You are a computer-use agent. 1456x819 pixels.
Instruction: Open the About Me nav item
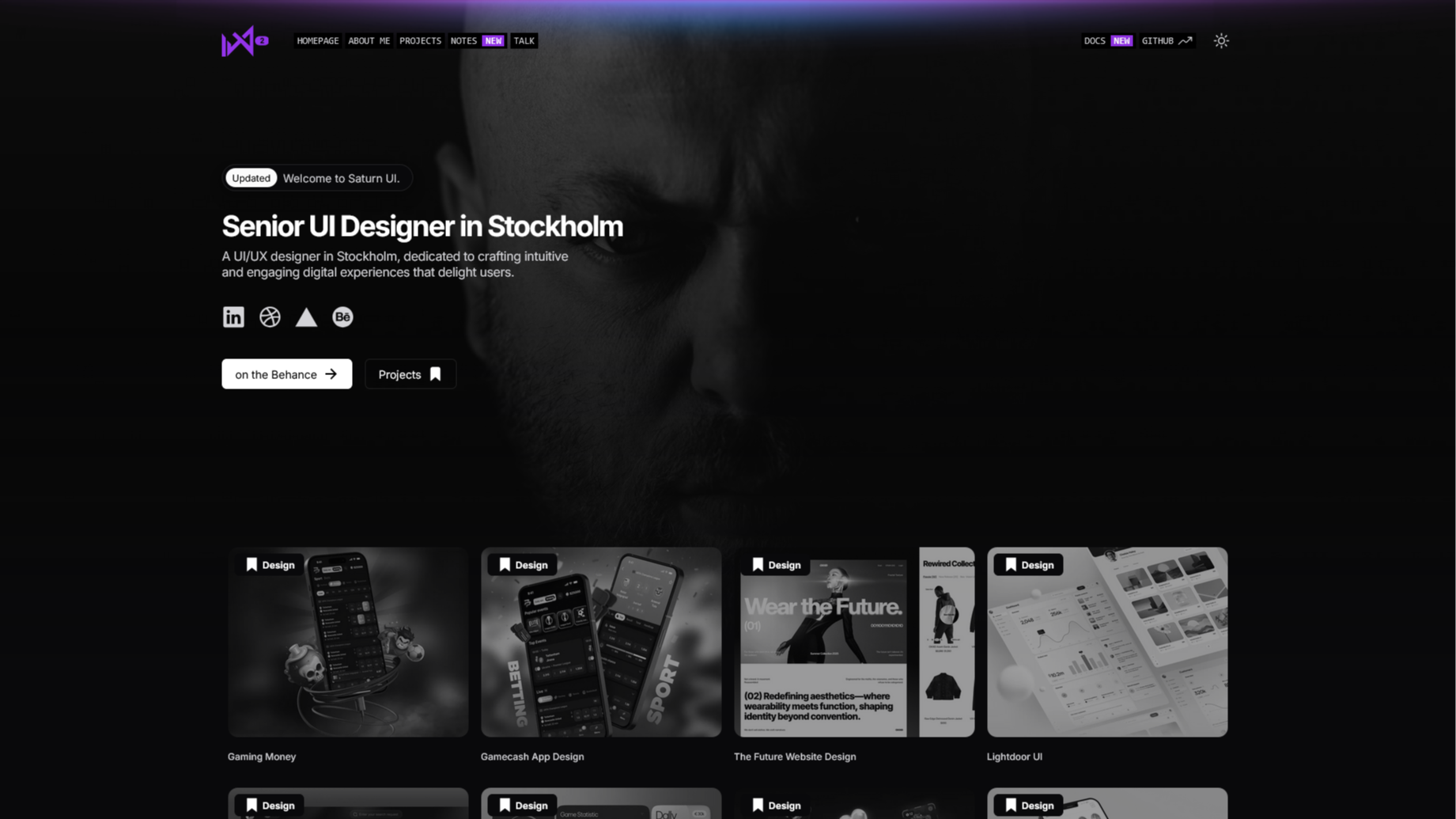coord(369,41)
